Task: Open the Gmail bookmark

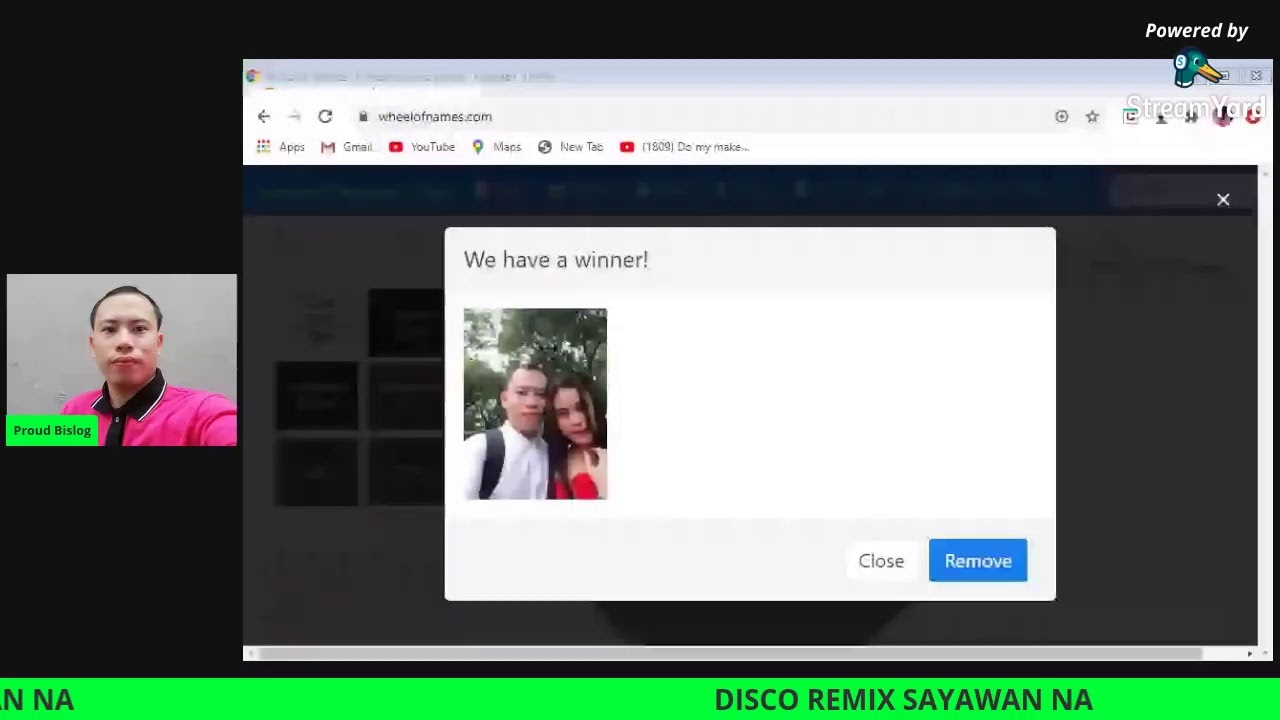Action: tap(346, 147)
